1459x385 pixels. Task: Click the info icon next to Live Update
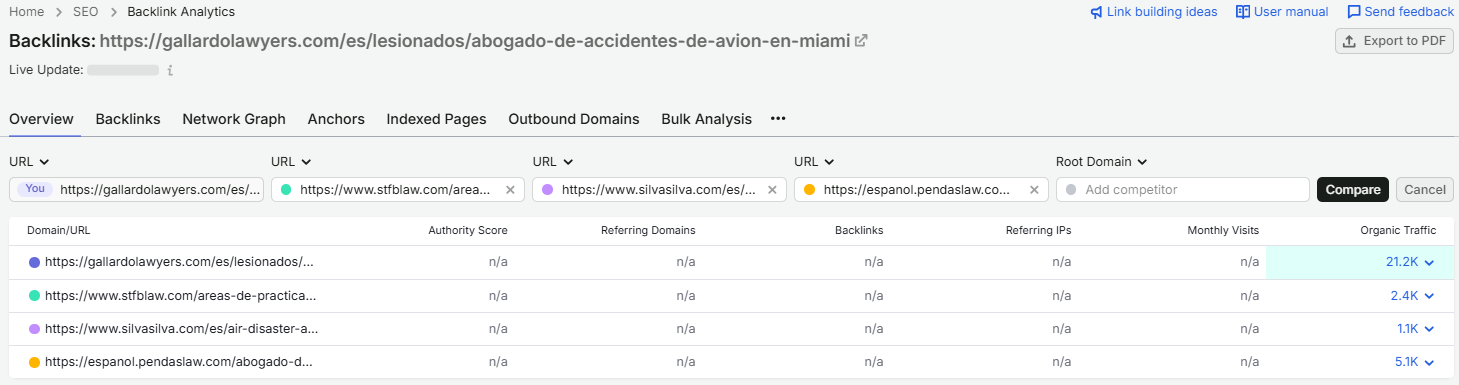tap(170, 70)
